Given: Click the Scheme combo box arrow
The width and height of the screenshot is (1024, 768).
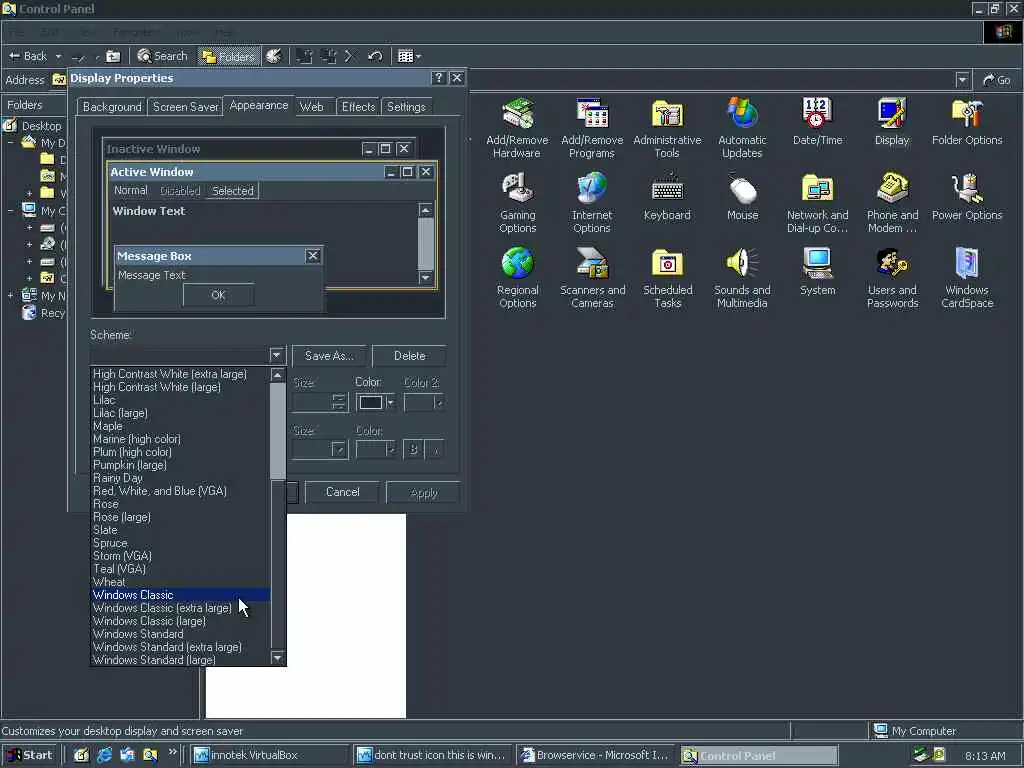Looking at the screenshot, I should pos(277,355).
